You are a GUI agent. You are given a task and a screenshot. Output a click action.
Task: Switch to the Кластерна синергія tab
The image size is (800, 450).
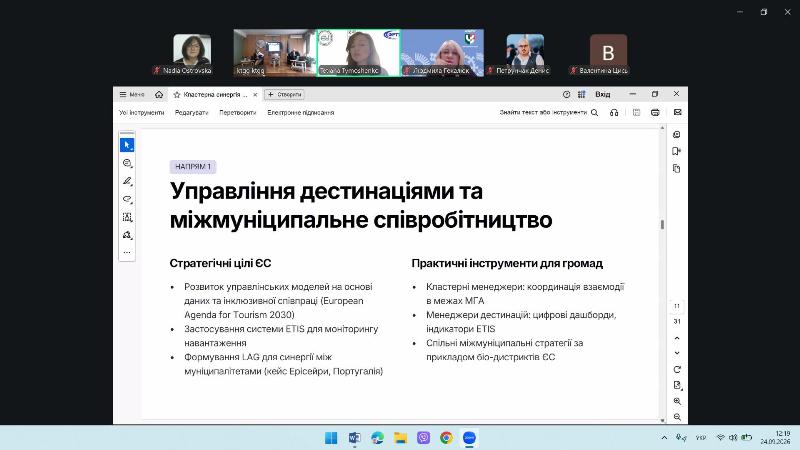click(215, 94)
